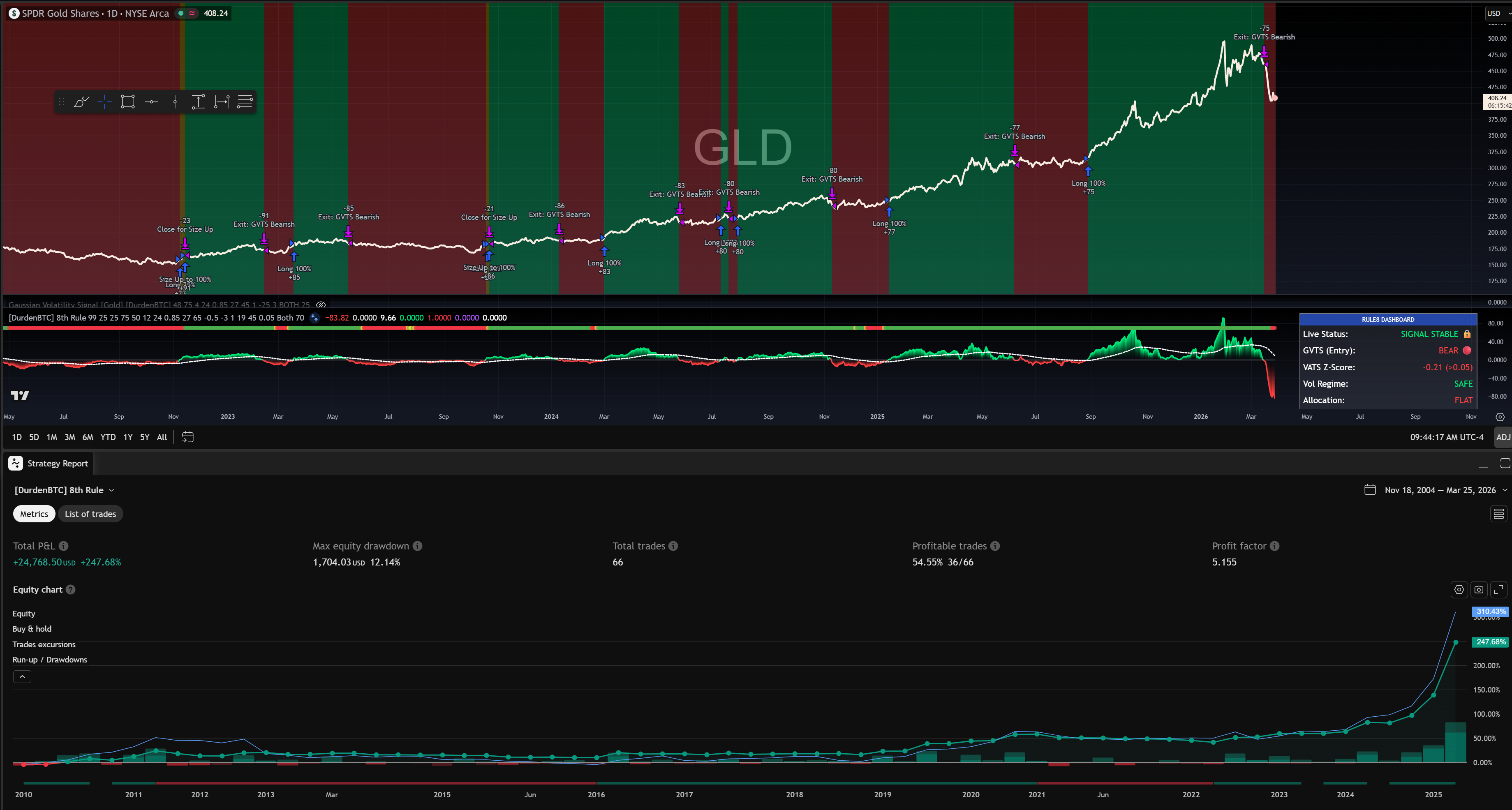Select the crosshair cursor tool
This screenshot has height=810, width=1512.
[104, 102]
